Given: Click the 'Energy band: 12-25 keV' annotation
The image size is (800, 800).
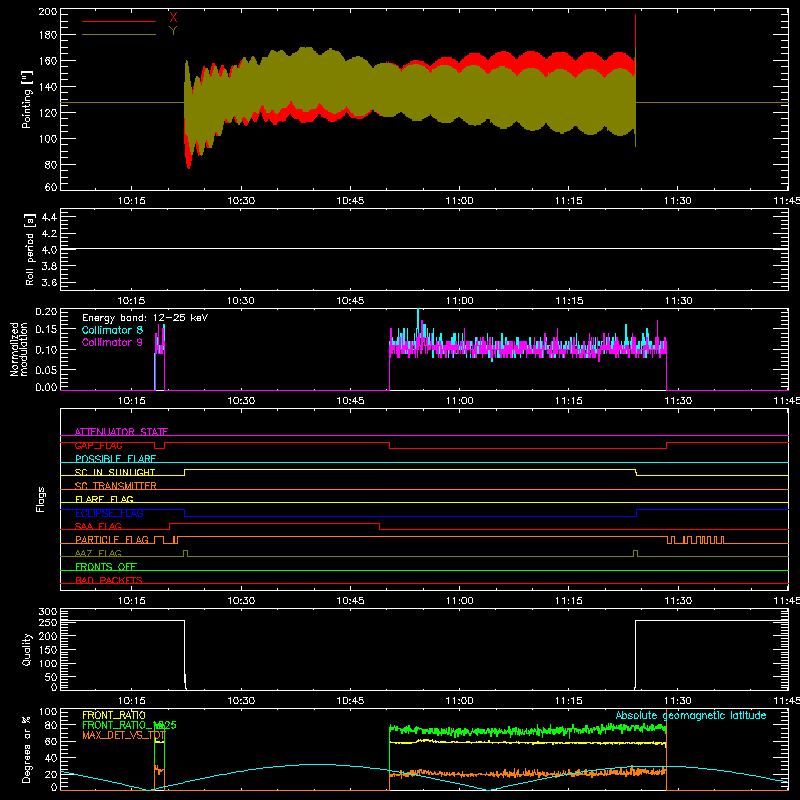Looking at the screenshot, I should tap(145, 318).
